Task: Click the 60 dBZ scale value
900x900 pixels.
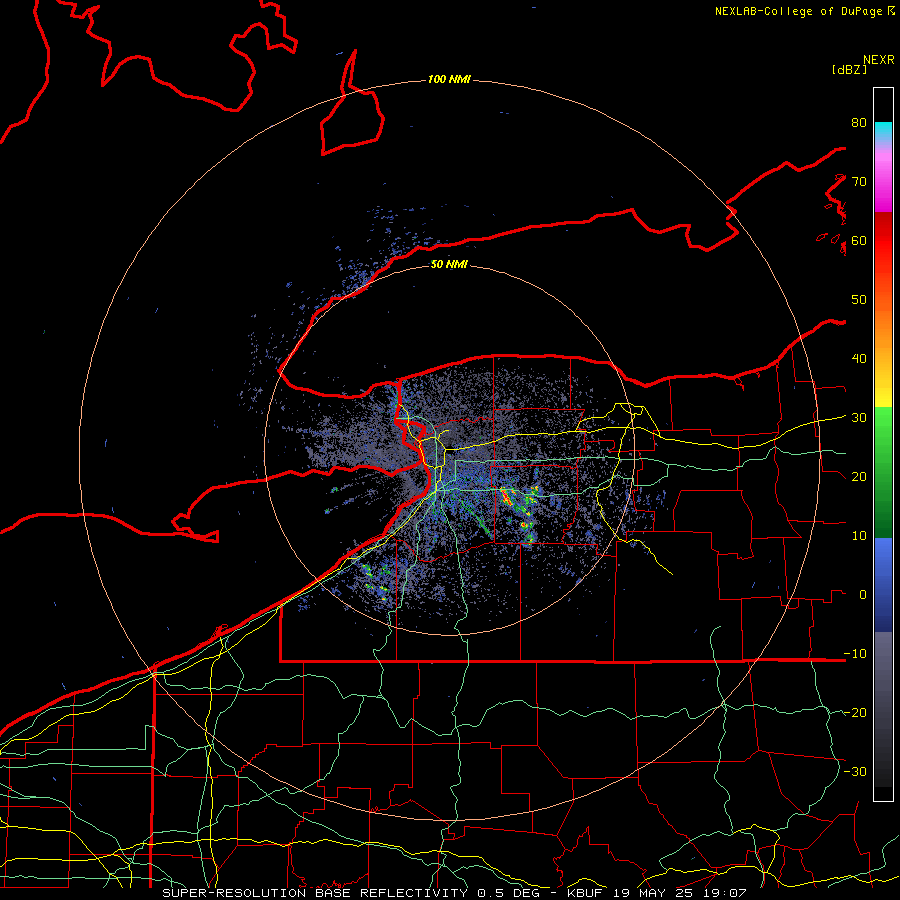Action: point(859,240)
